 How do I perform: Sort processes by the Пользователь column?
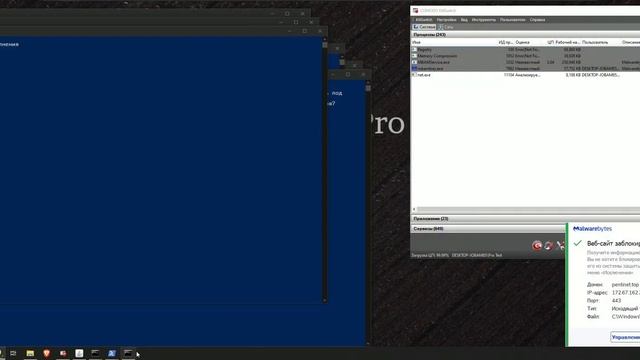[595, 42]
